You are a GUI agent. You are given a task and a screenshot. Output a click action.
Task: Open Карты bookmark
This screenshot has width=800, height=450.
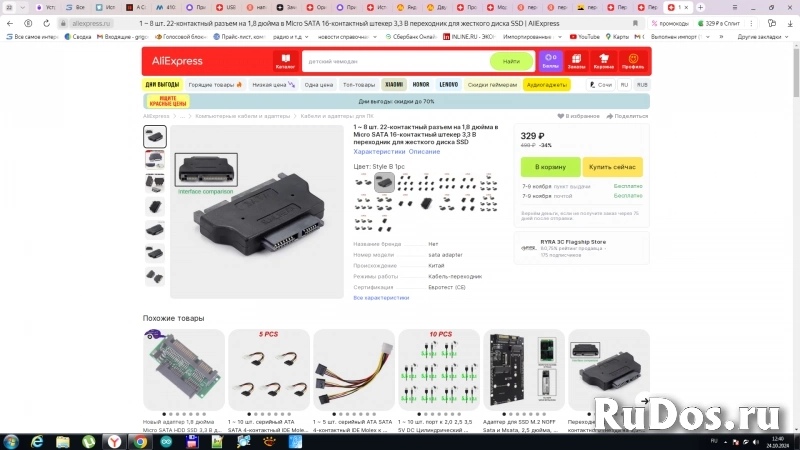(x=617, y=37)
